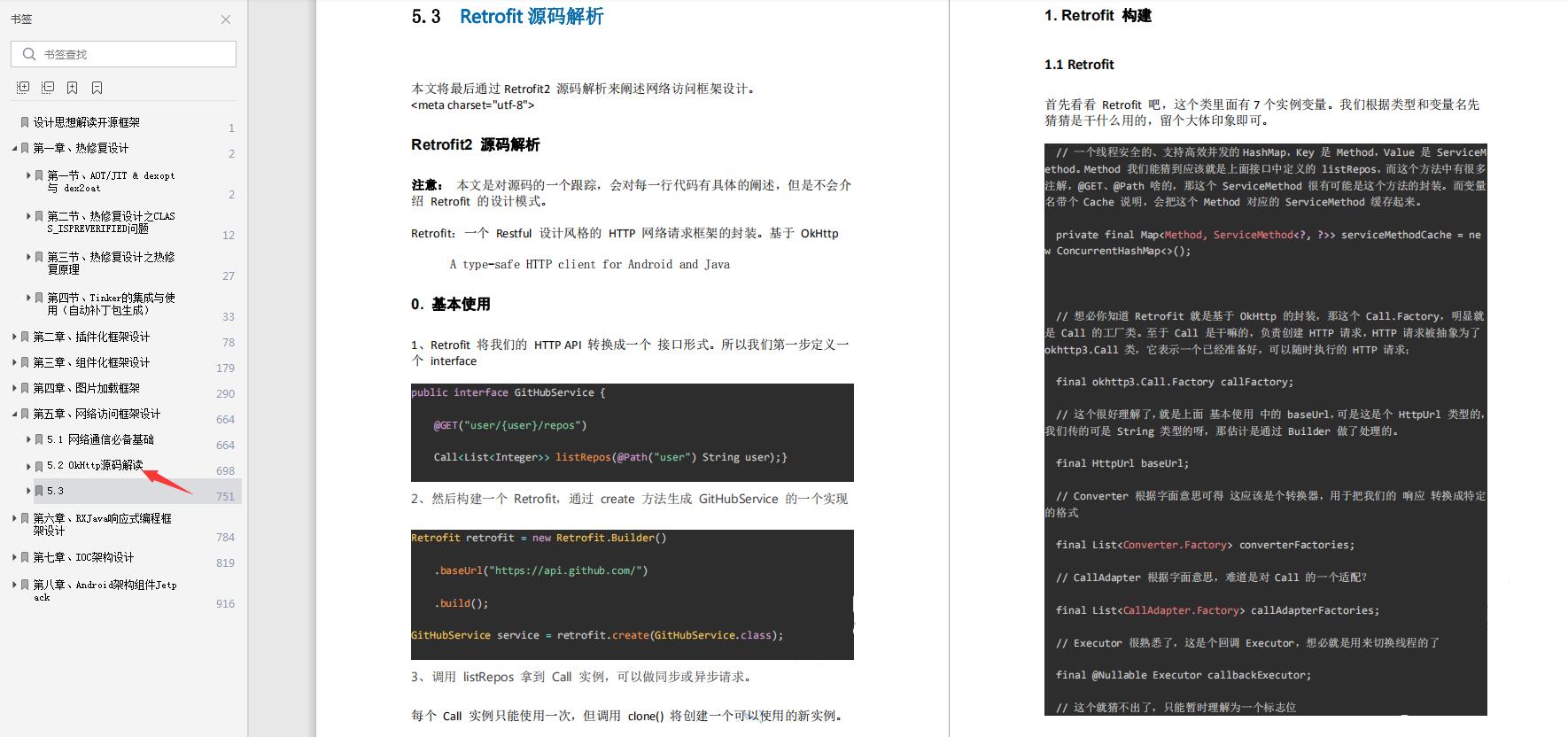Click the GitHubService interface code block
Image resolution: width=1568 pixels, height=737 pixels.
point(633,432)
